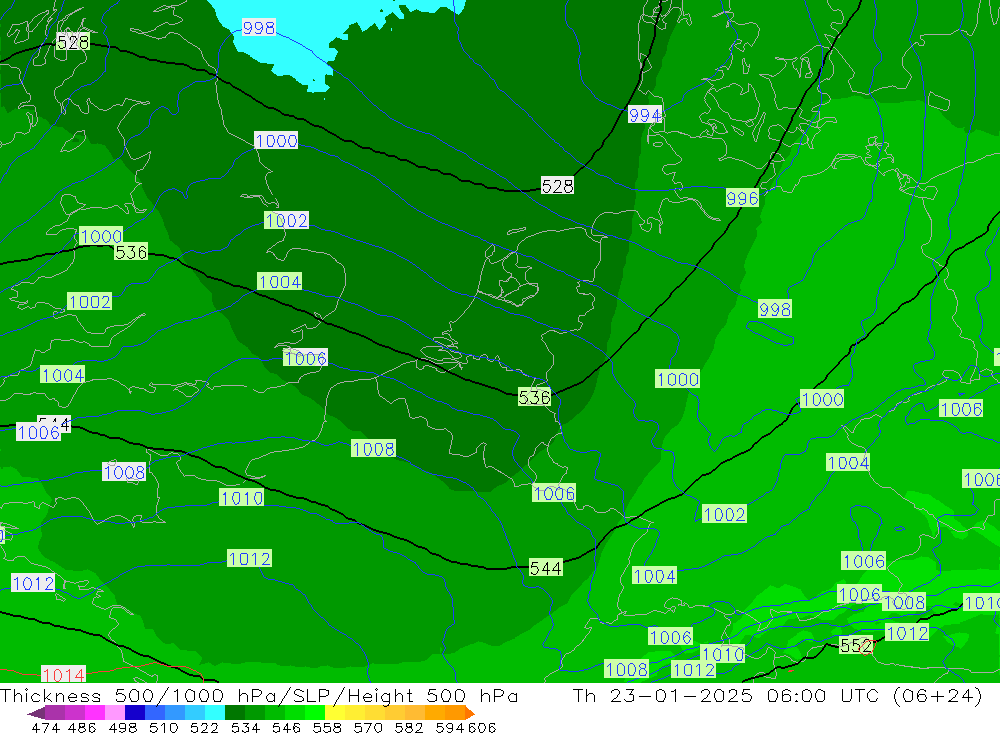Click the light pink legend swatch
The height and width of the screenshot is (733, 1000).
(x=115, y=712)
